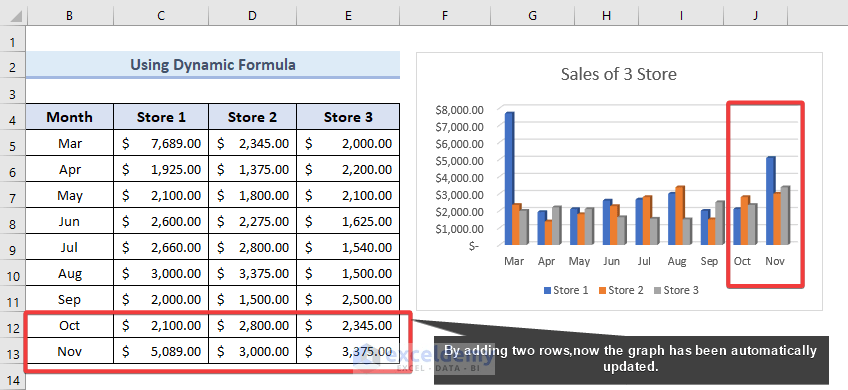Click the 'Store 1' table header cell
The width and height of the screenshot is (848, 390).
[x=161, y=117]
